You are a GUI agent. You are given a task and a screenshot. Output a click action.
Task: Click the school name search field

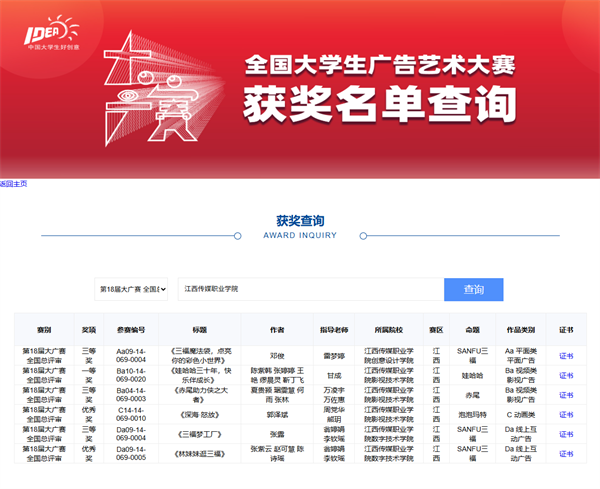311,289
